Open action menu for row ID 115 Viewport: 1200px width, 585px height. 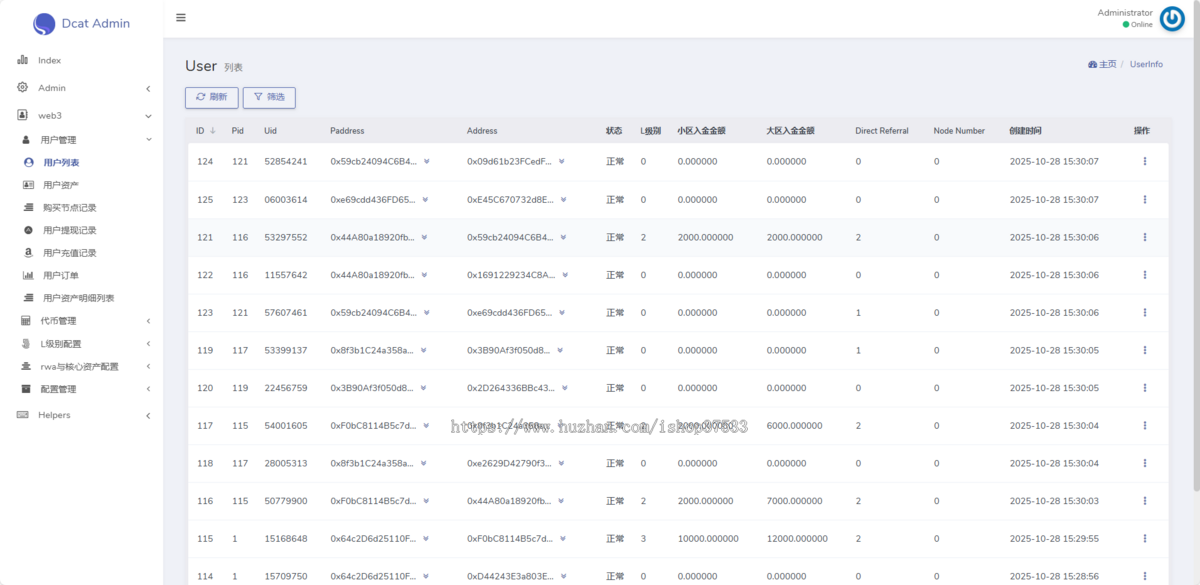[x=1144, y=538]
